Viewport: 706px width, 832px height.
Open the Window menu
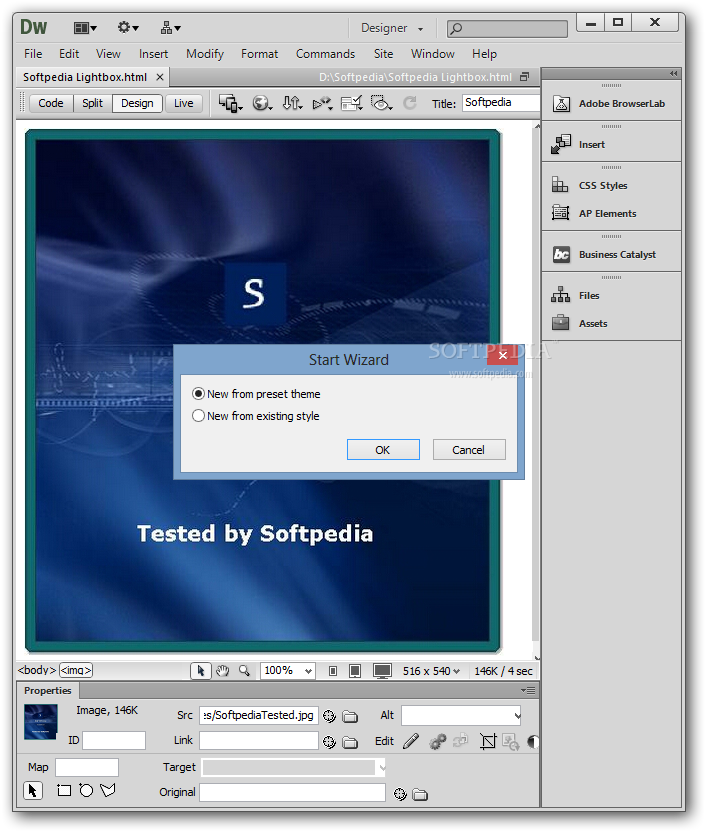432,54
